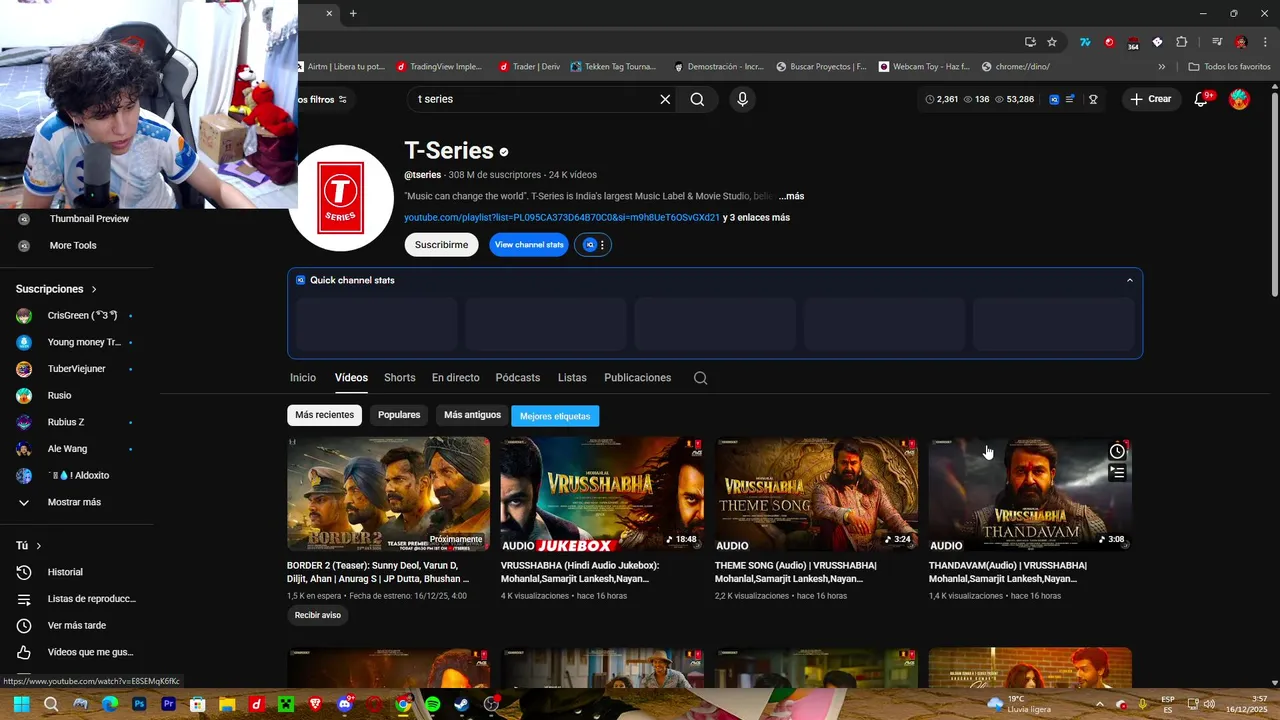Image resolution: width=1280 pixels, height=720 pixels.
Task: Select the Más recientes filter chip
Action: pos(324,415)
